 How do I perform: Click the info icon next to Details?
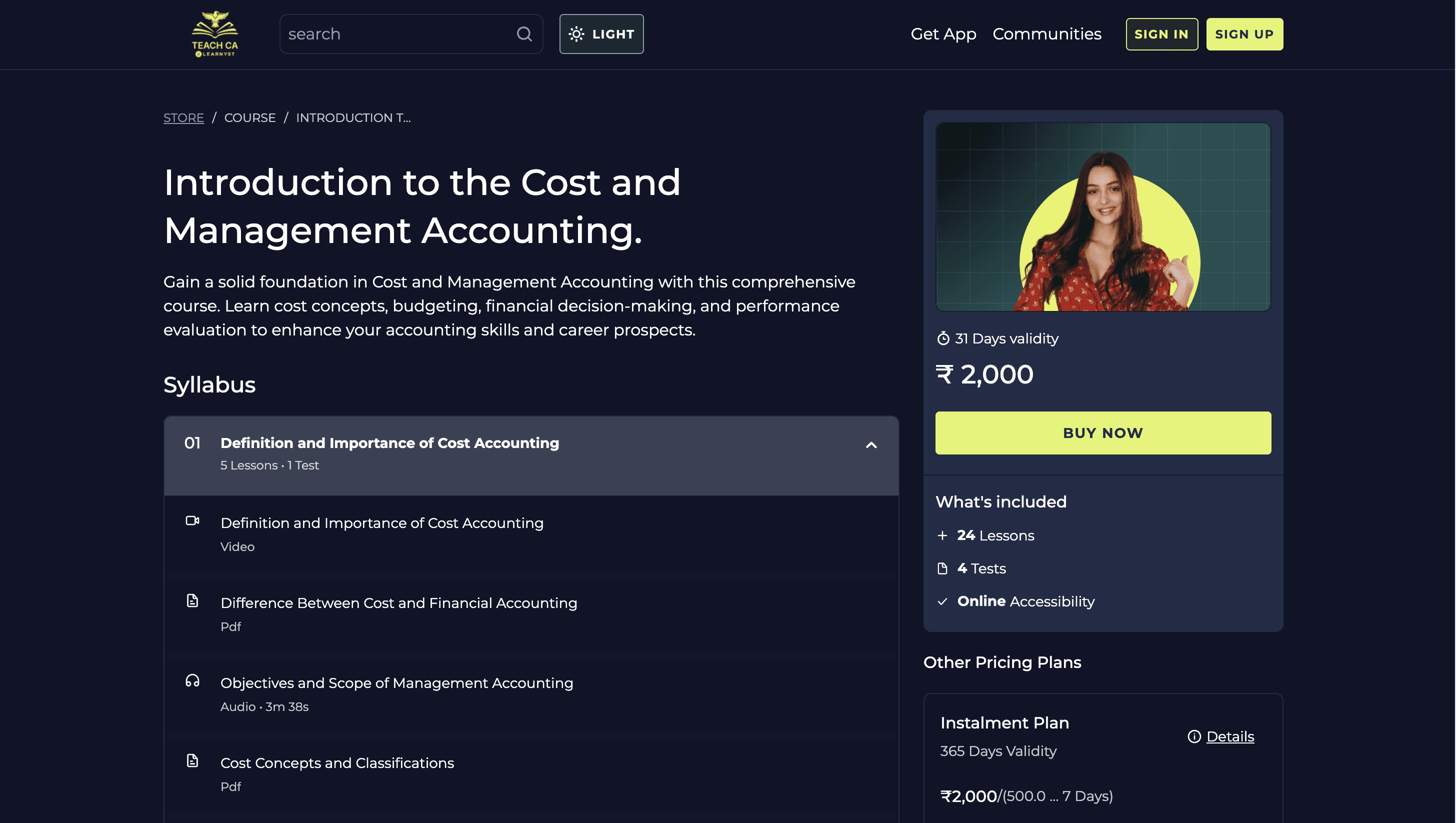tap(1193, 736)
